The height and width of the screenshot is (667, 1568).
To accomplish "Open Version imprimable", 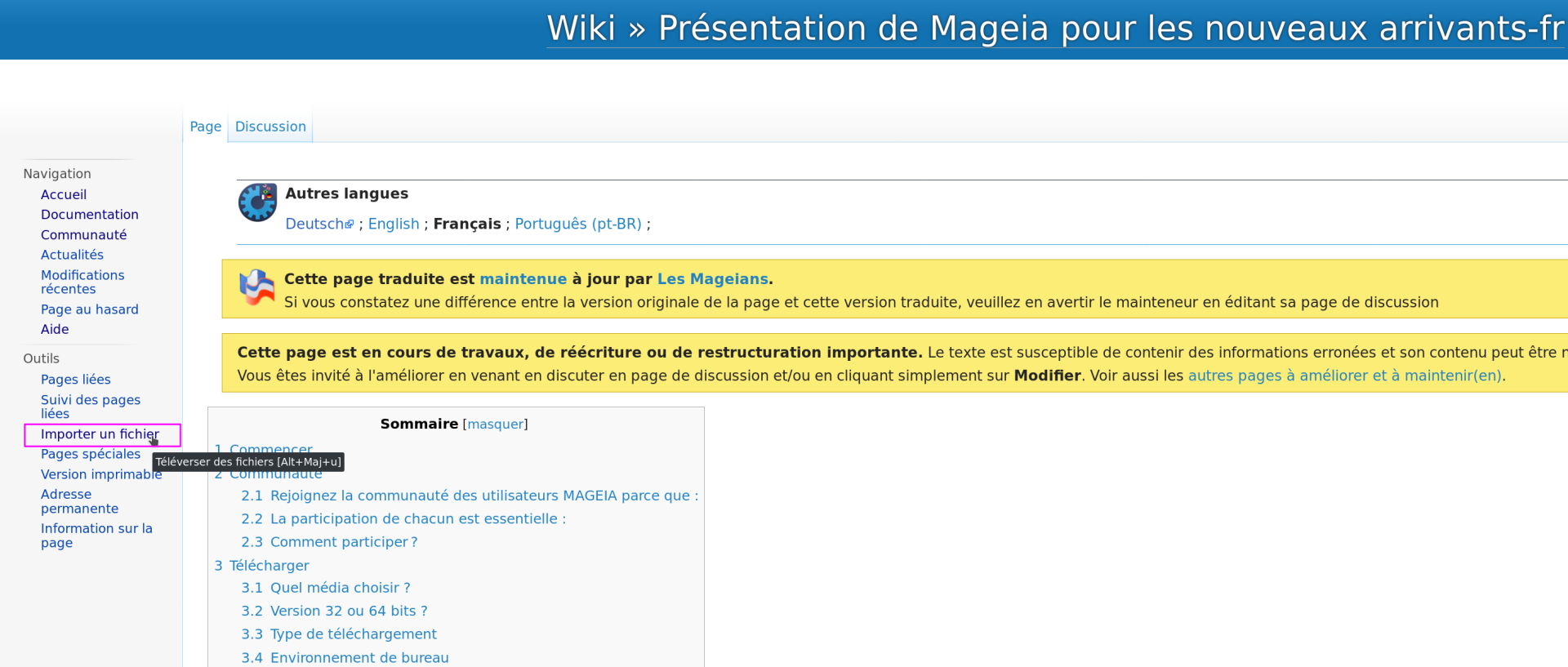I will pyautogui.click(x=101, y=474).
